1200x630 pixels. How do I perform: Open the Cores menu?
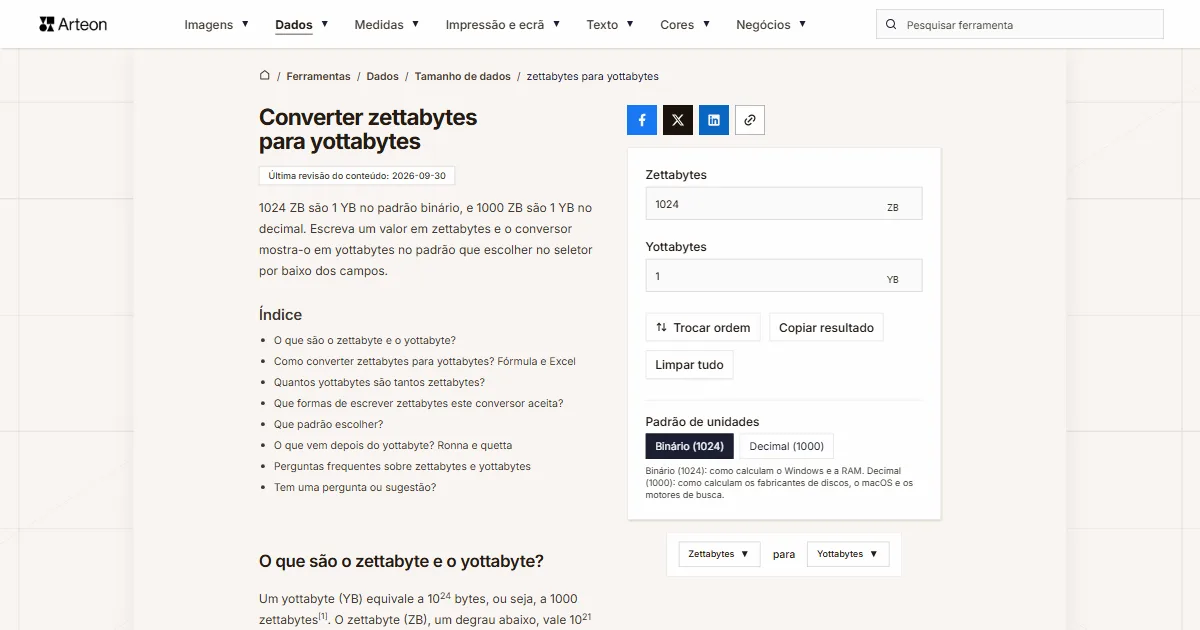685,25
